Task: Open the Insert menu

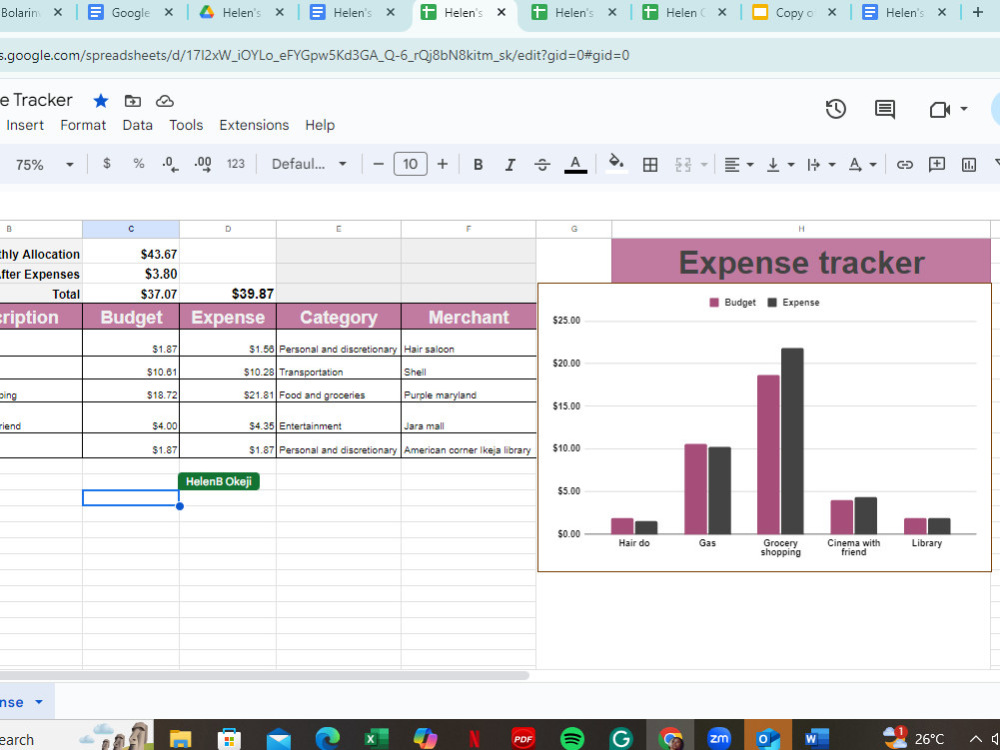Action: (25, 125)
